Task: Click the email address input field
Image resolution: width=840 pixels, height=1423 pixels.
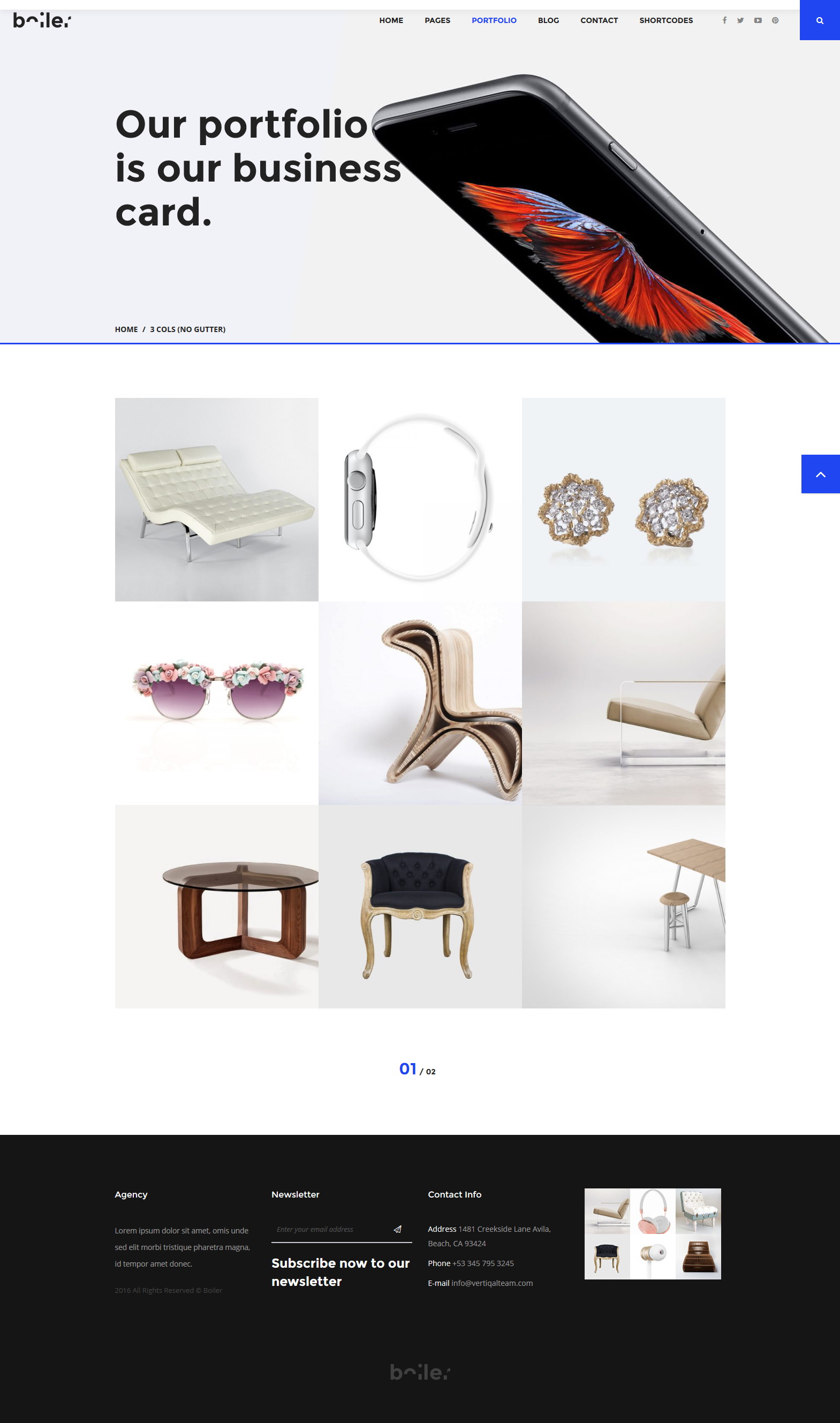Action: pos(331,1229)
